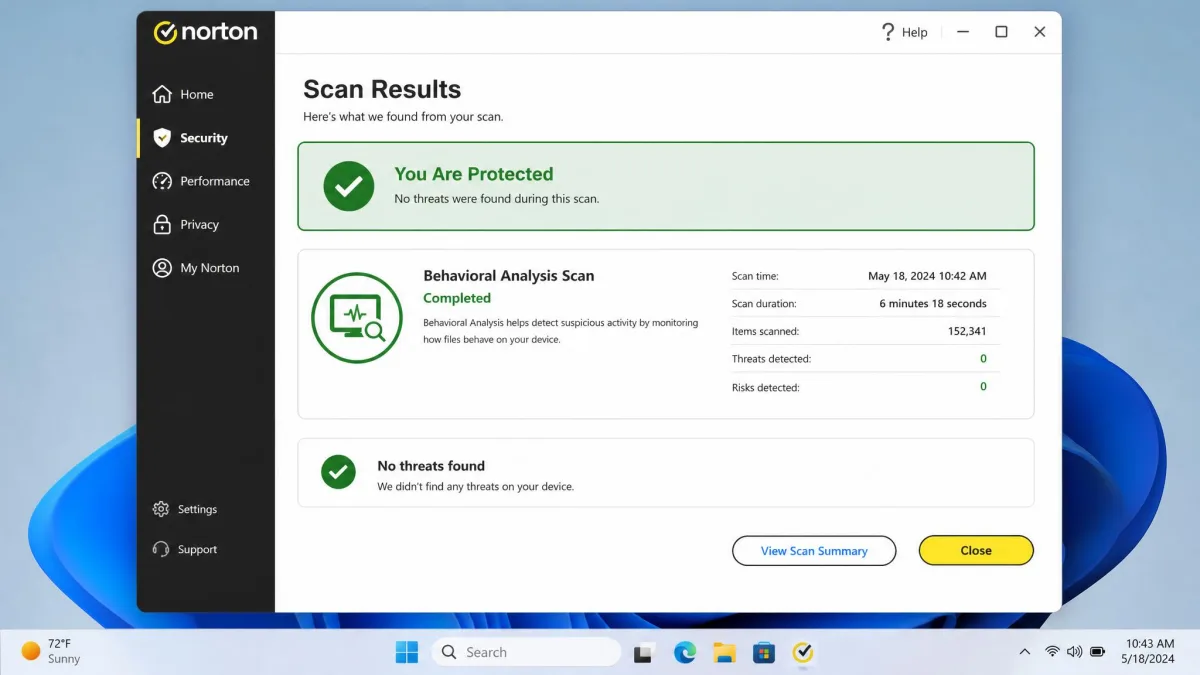Click the Settings gear icon
Screen dimensions: 1200x675
point(161,509)
